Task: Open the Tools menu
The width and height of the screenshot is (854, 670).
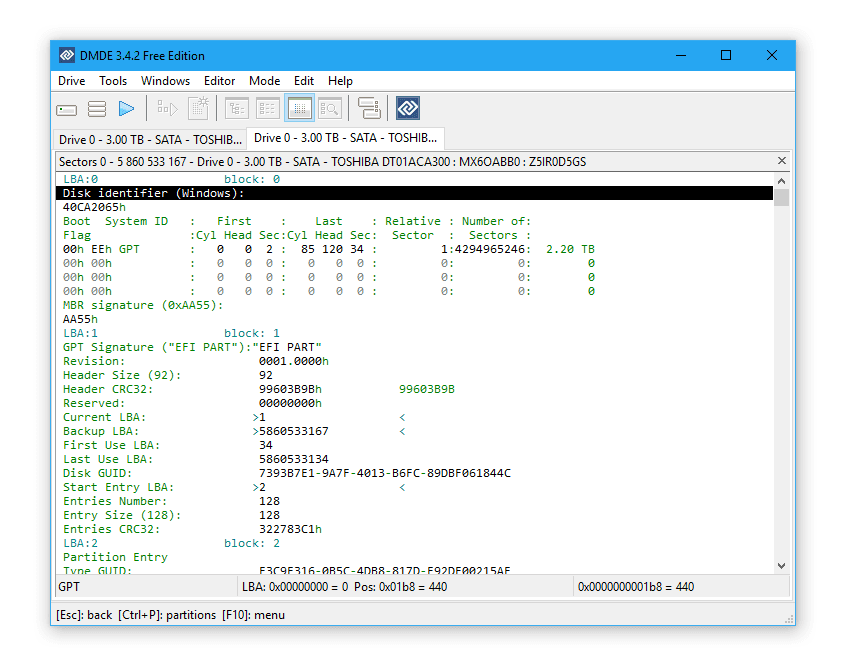Action: pos(113,81)
